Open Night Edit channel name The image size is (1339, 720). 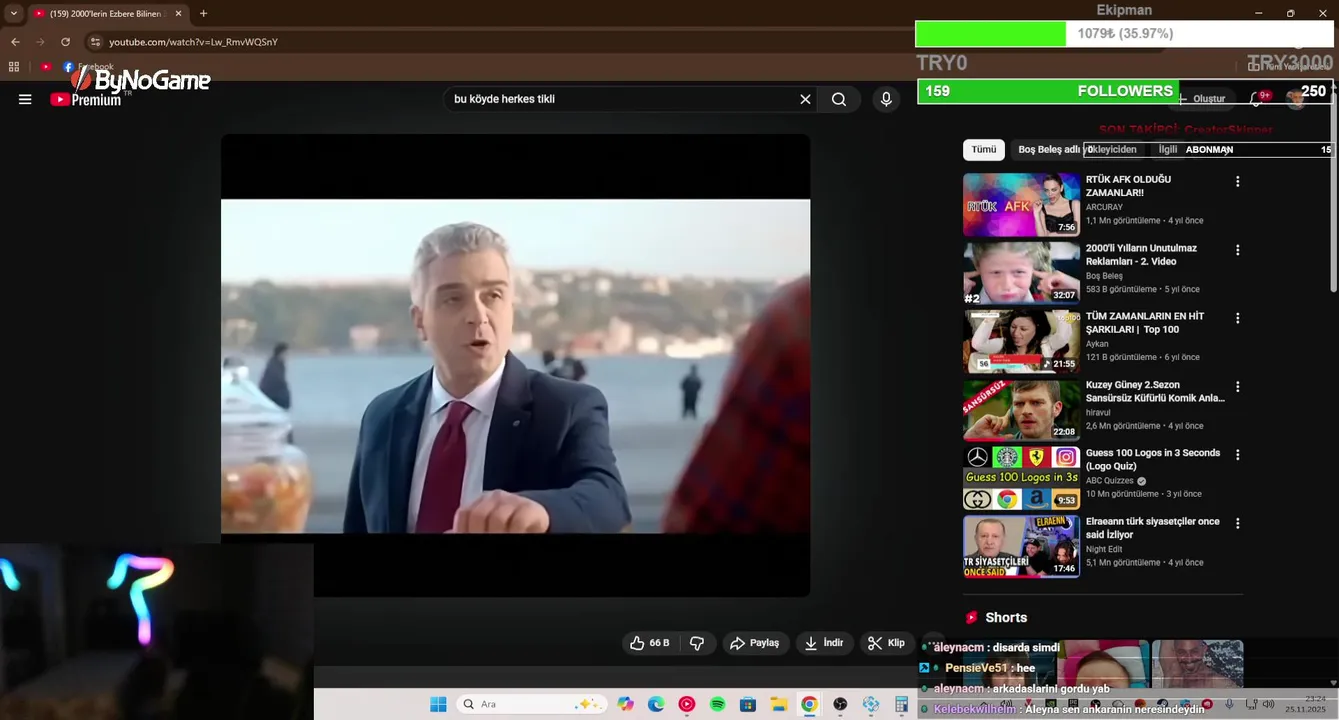(1105, 549)
